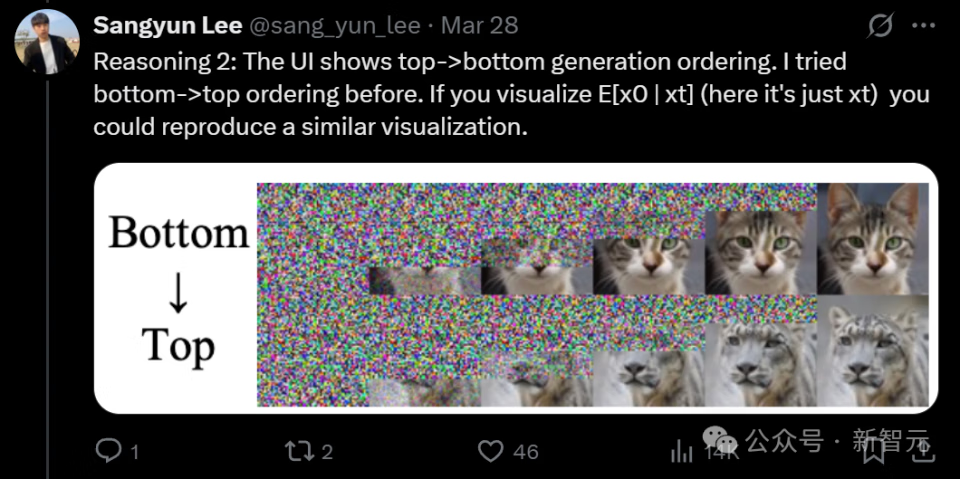Click the reply count showing 1
The width and height of the screenshot is (960, 479).
tap(134, 453)
